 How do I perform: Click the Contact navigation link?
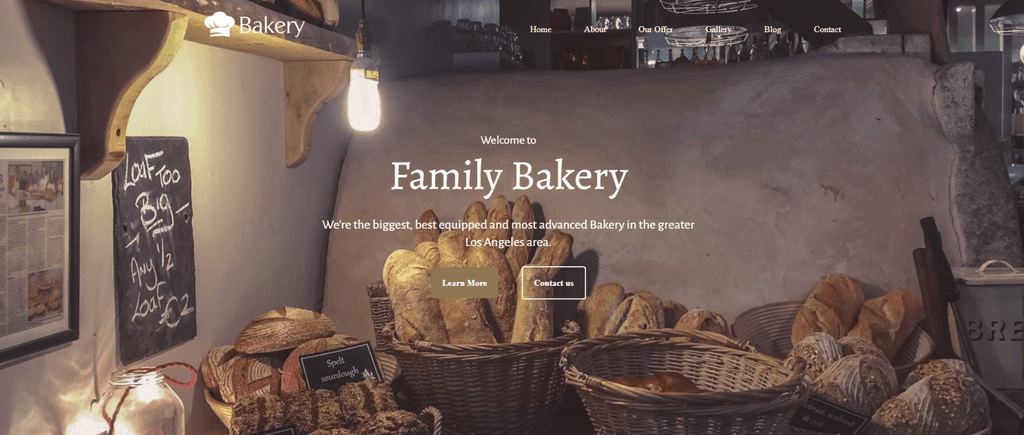tap(827, 29)
